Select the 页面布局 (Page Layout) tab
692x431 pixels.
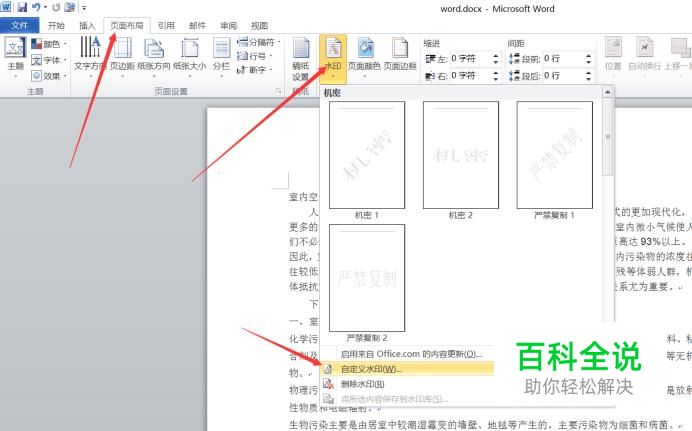(x=127, y=26)
